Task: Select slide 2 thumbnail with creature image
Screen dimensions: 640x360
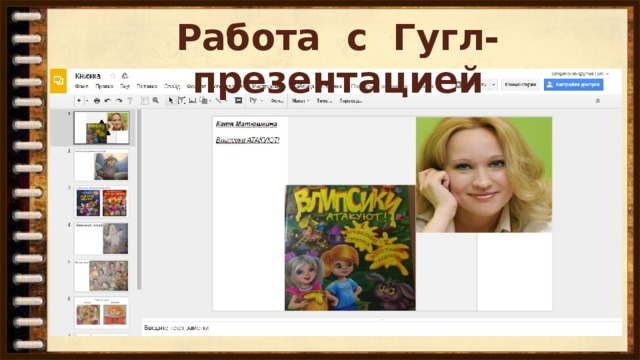Action: click(x=102, y=165)
